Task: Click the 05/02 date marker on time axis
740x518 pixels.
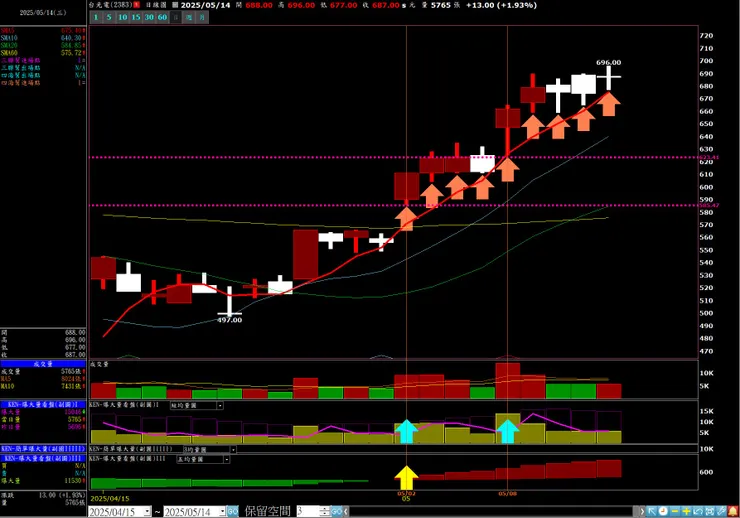Action: [406, 493]
